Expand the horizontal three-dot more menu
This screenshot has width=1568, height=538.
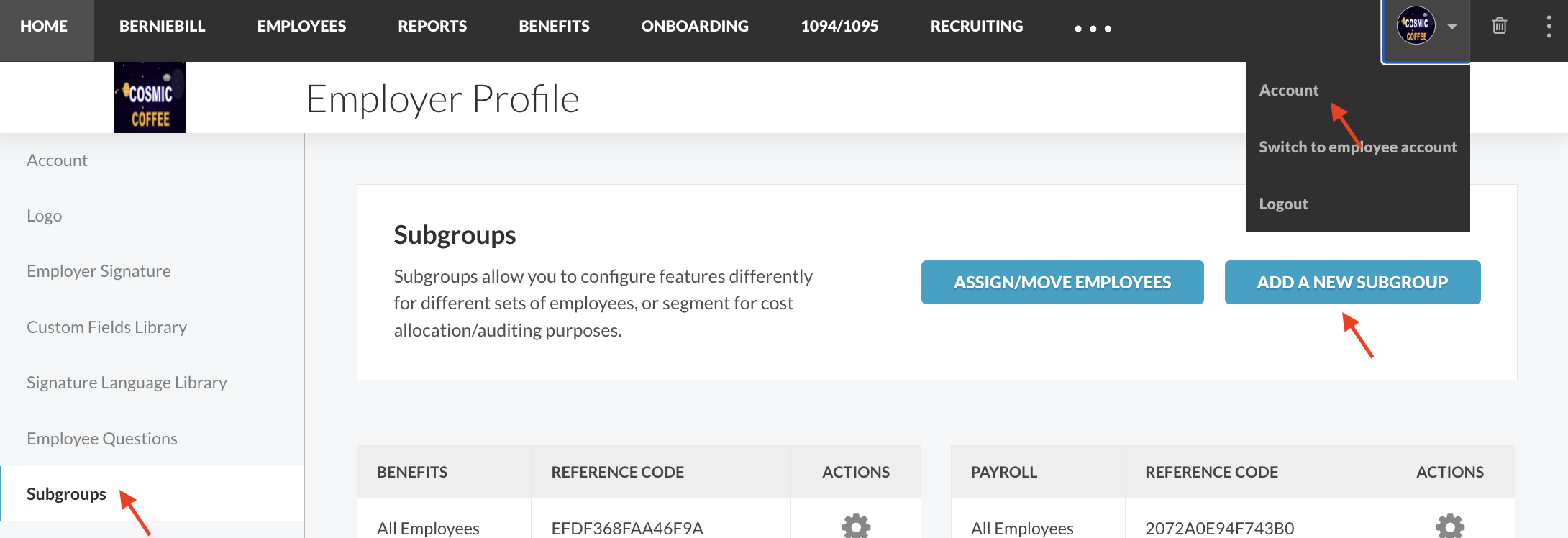click(x=1093, y=29)
